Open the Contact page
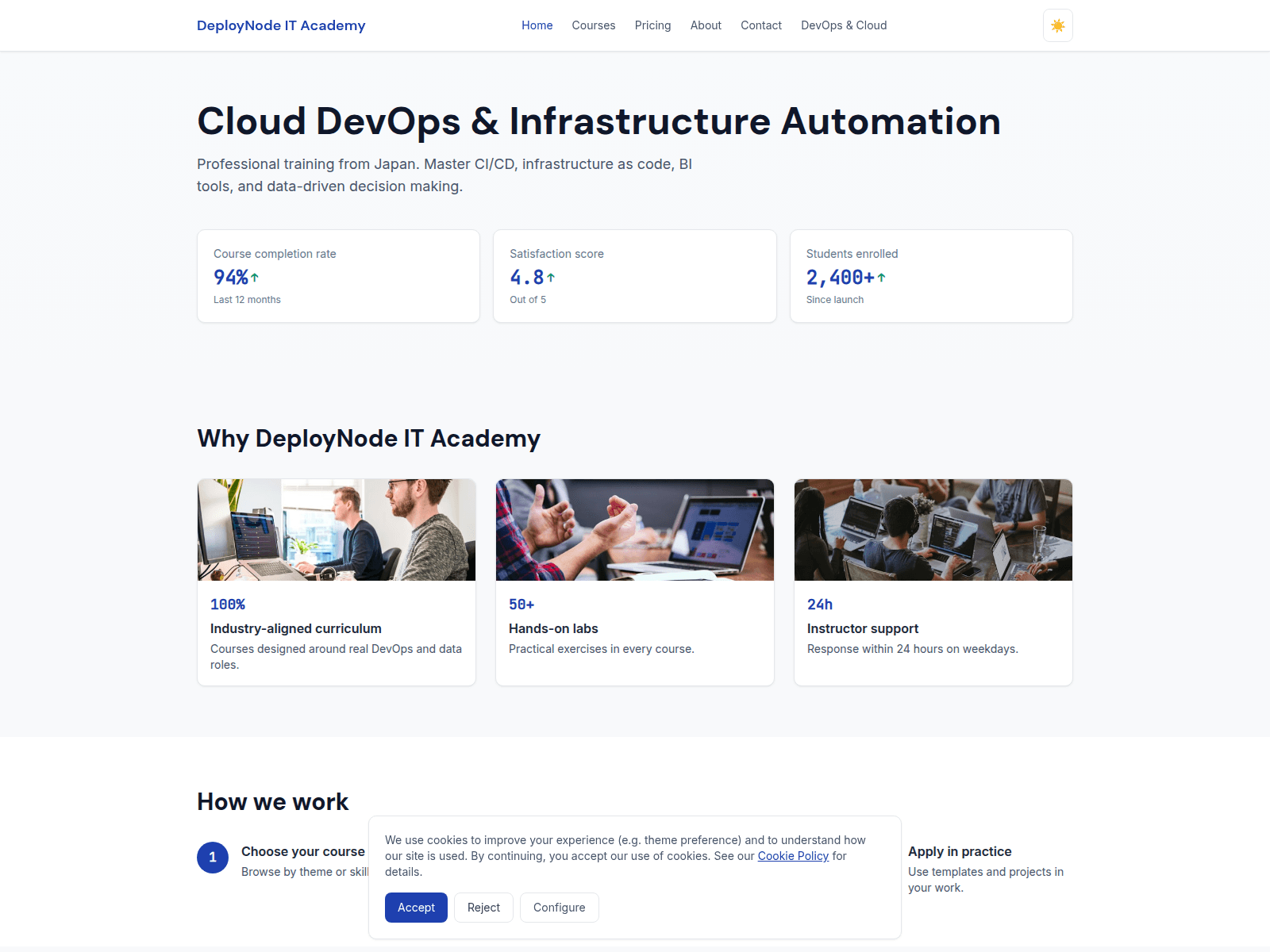This screenshot has height=952, width=1270. click(x=760, y=25)
